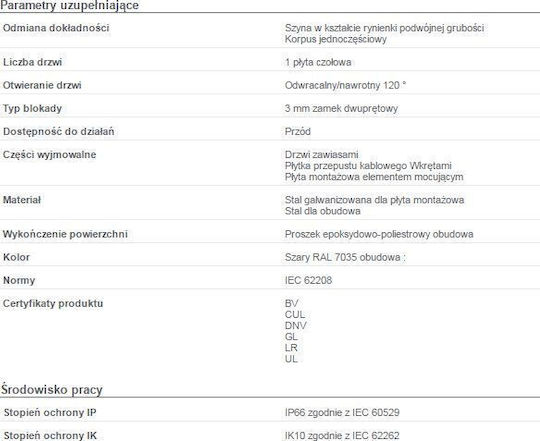Viewport: 540px width, 441px height.
Task: Select the DNV certificate entry
Action: coord(295,326)
